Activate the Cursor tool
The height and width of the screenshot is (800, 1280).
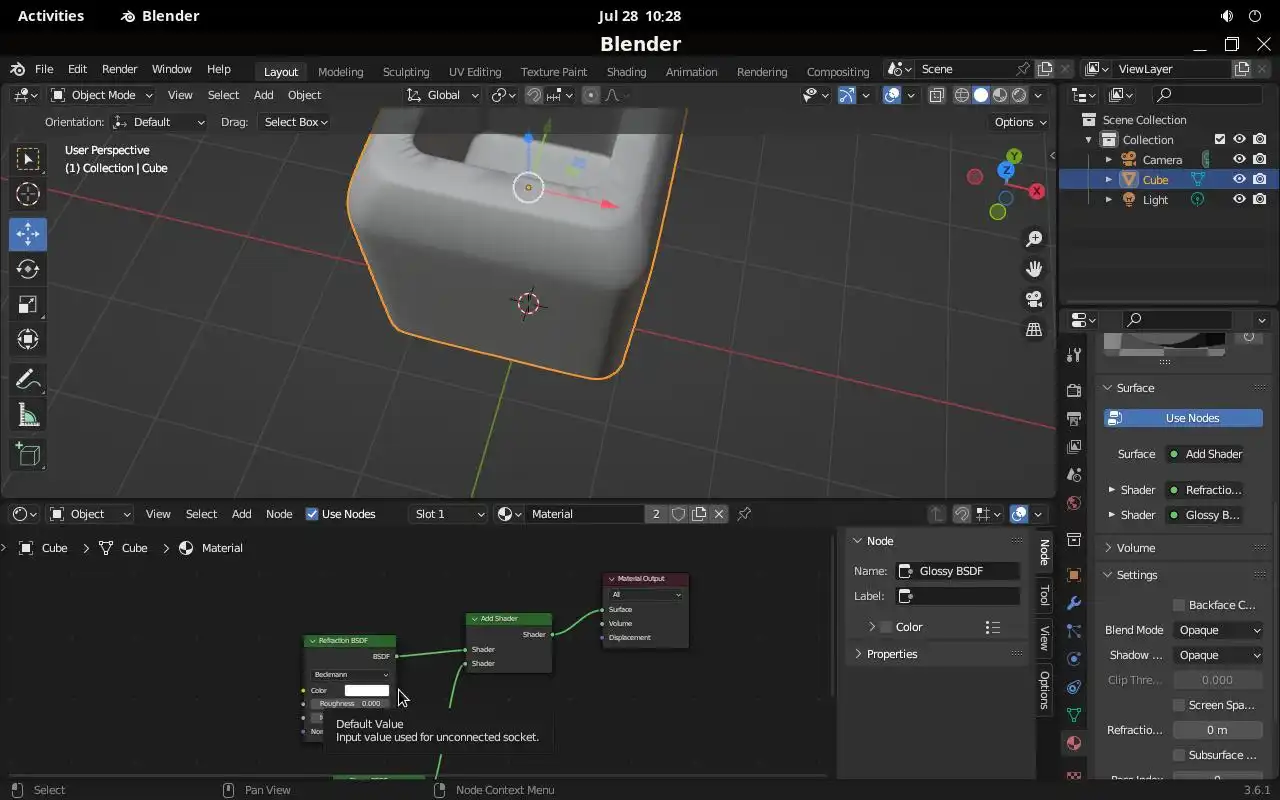(28, 194)
